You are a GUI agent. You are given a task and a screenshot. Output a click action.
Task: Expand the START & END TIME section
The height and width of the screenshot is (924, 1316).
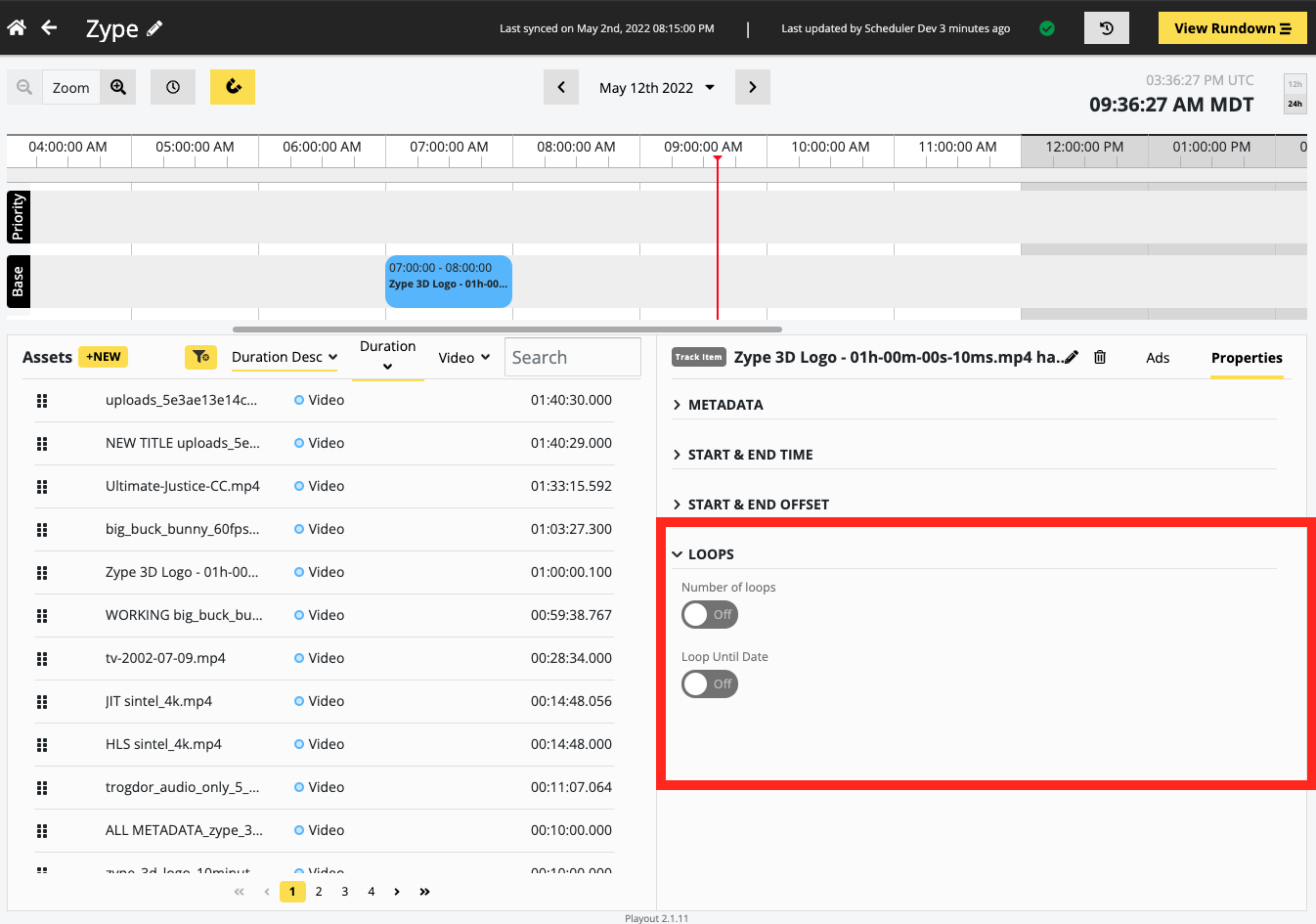(x=750, y=455)
